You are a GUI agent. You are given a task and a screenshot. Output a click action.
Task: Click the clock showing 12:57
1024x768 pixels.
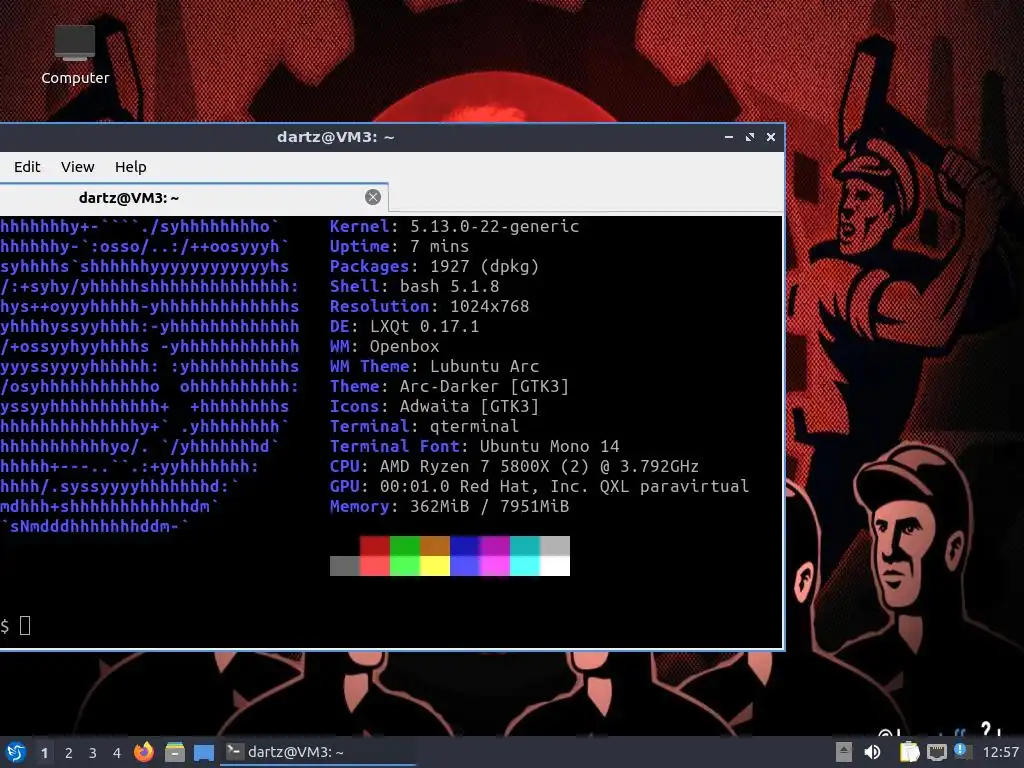(1000, 752)
